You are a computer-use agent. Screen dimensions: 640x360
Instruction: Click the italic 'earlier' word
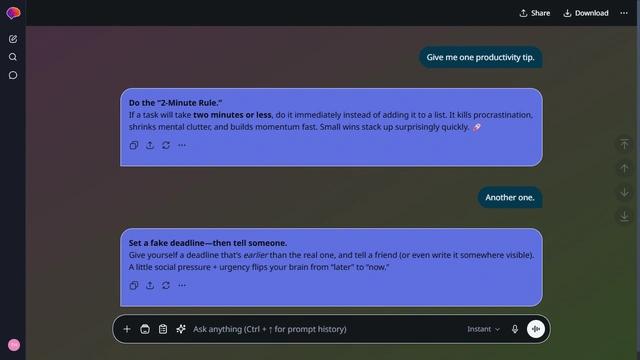(256, 255)
